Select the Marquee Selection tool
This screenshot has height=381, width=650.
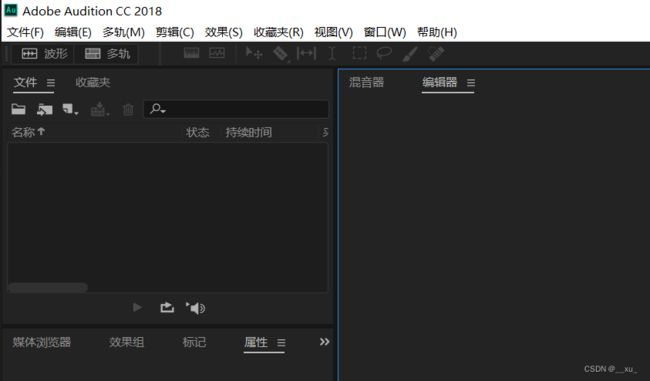[359, 53]
